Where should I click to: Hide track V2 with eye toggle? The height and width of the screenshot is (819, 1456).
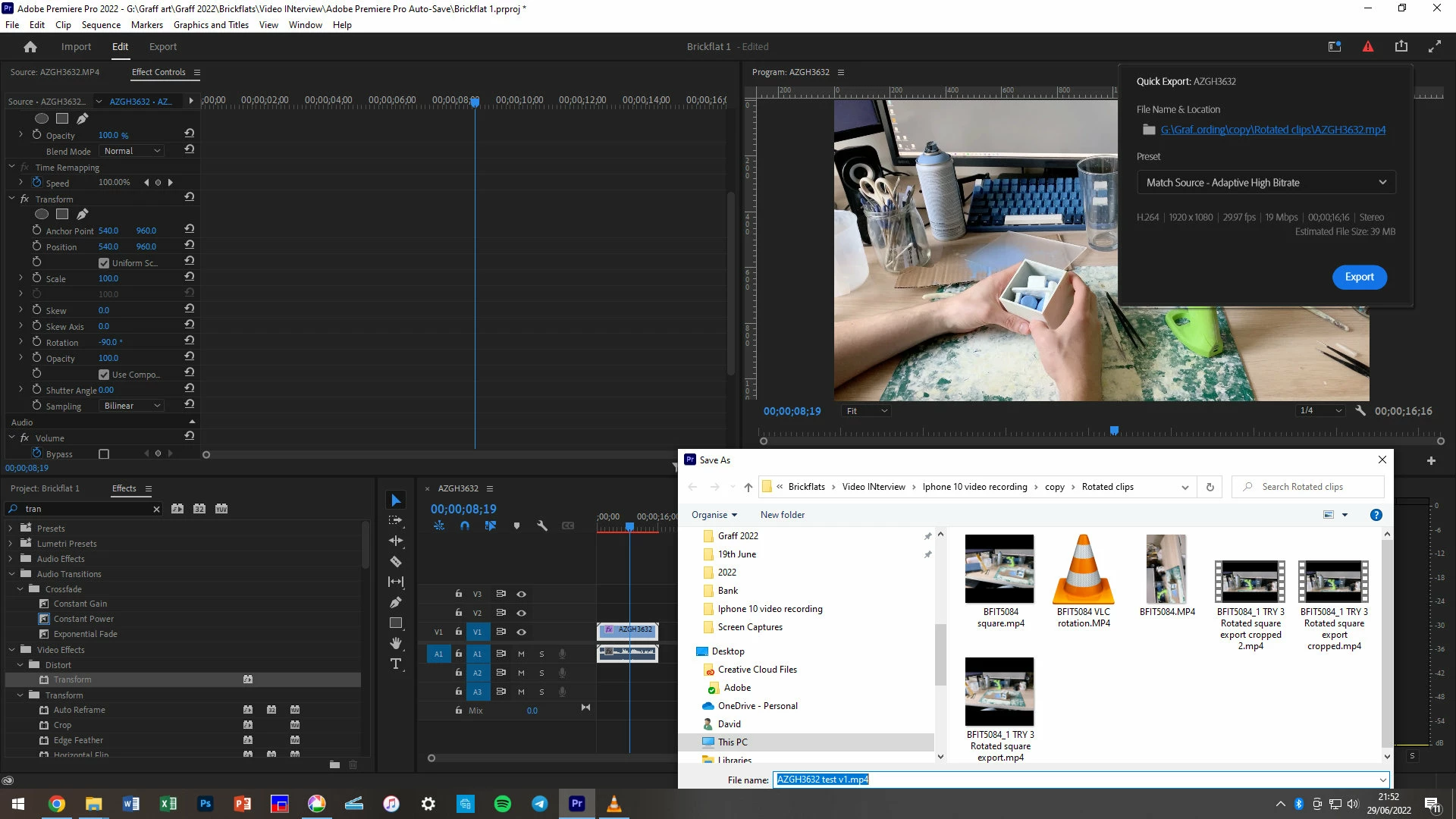click(x=521, y=613)
